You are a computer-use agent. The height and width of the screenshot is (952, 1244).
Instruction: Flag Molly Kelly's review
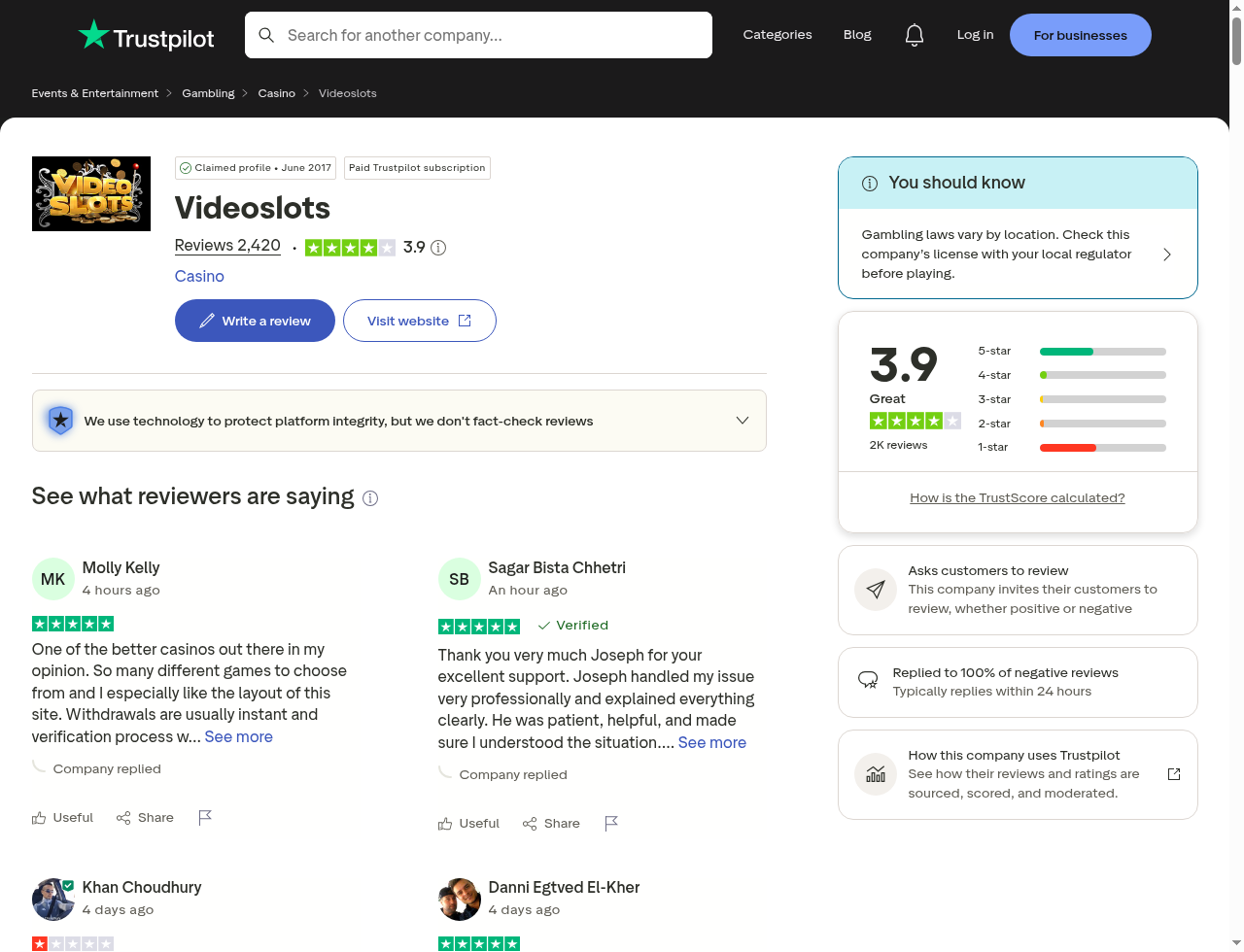point(205,818)
